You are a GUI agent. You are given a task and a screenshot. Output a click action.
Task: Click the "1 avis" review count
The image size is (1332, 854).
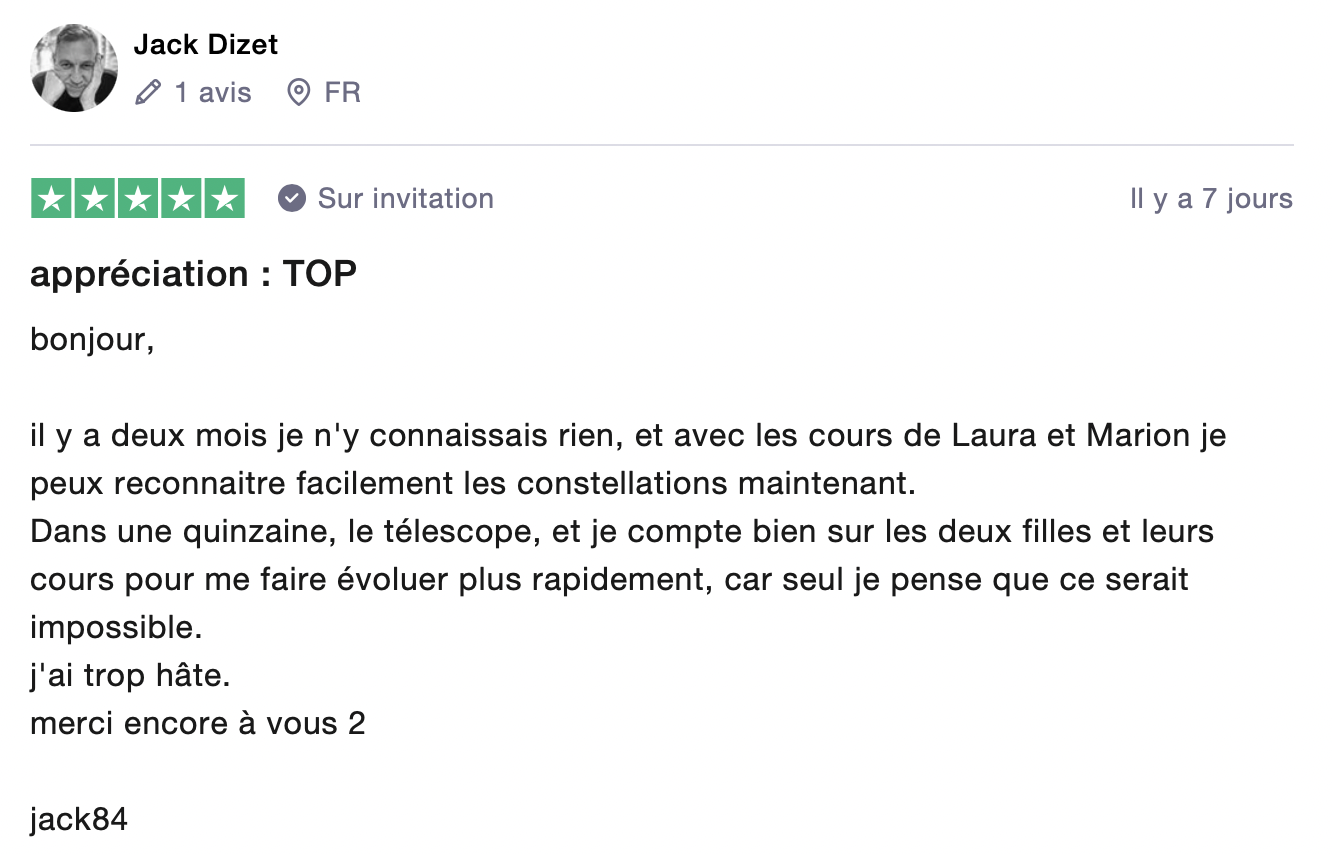tap(212, 93)
